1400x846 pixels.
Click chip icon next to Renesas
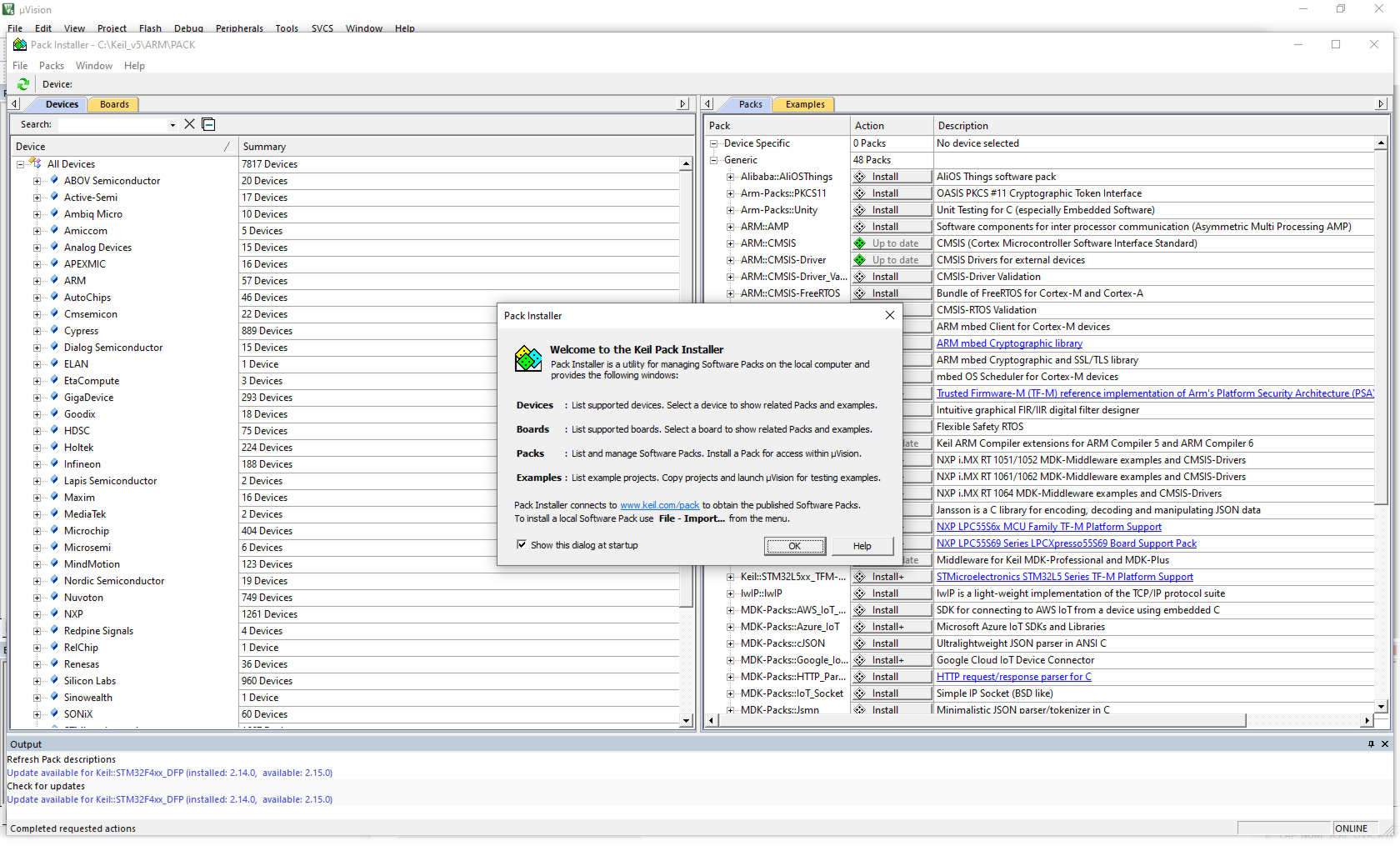[54, 663]
